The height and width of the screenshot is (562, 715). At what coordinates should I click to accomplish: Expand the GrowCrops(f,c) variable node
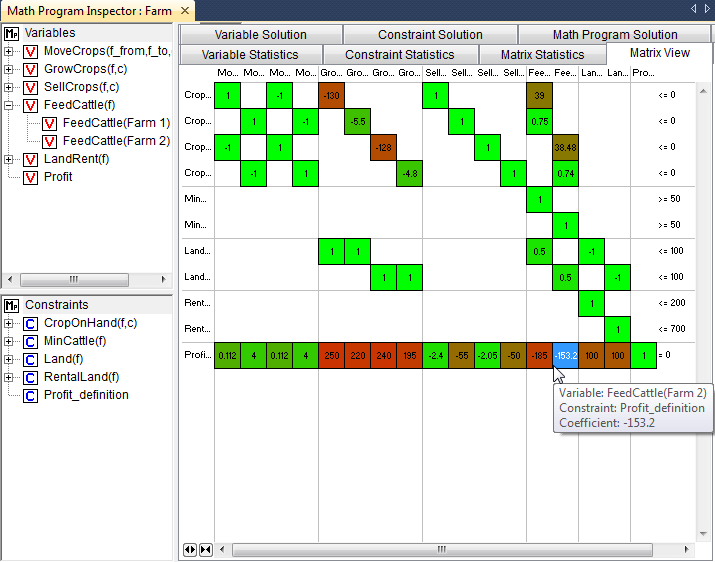(8, 69)
